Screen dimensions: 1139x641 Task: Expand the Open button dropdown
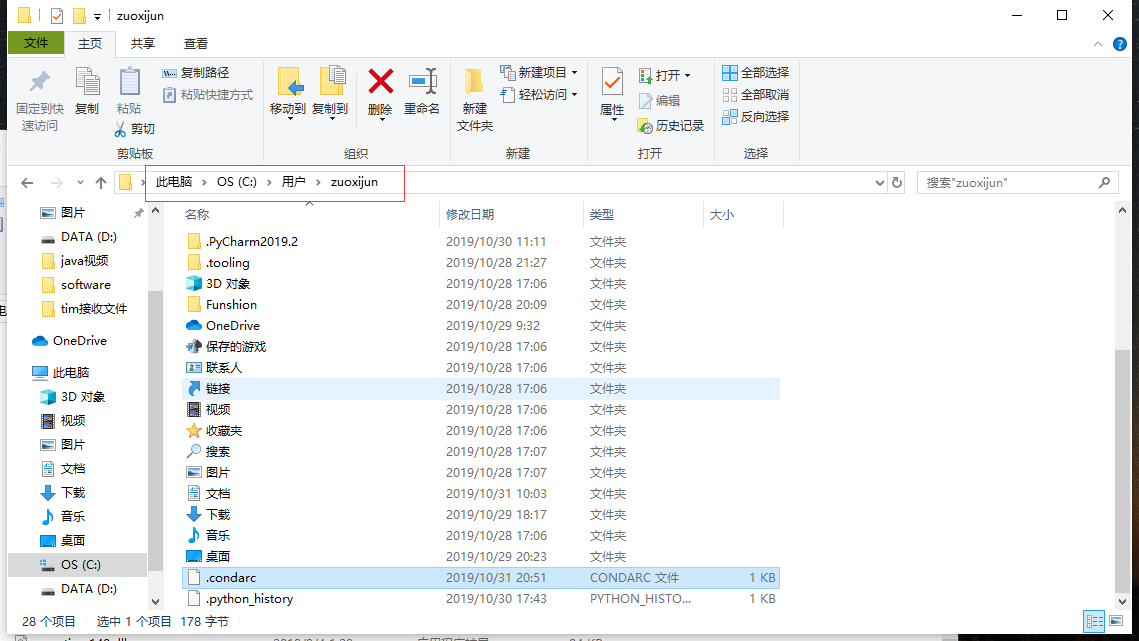pos(687,76)
